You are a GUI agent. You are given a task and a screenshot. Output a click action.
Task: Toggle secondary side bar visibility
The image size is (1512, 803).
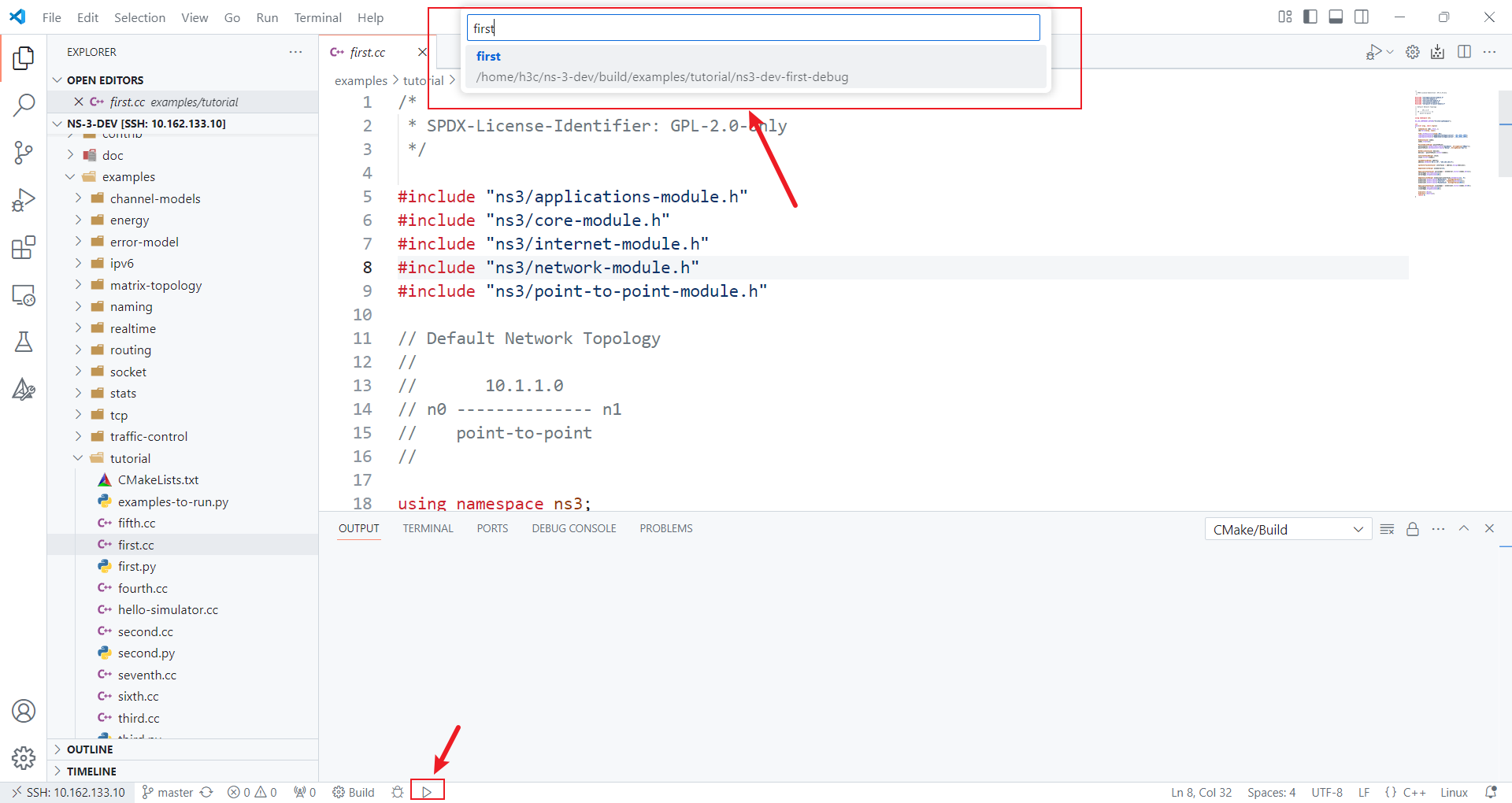pos(1362,17)
